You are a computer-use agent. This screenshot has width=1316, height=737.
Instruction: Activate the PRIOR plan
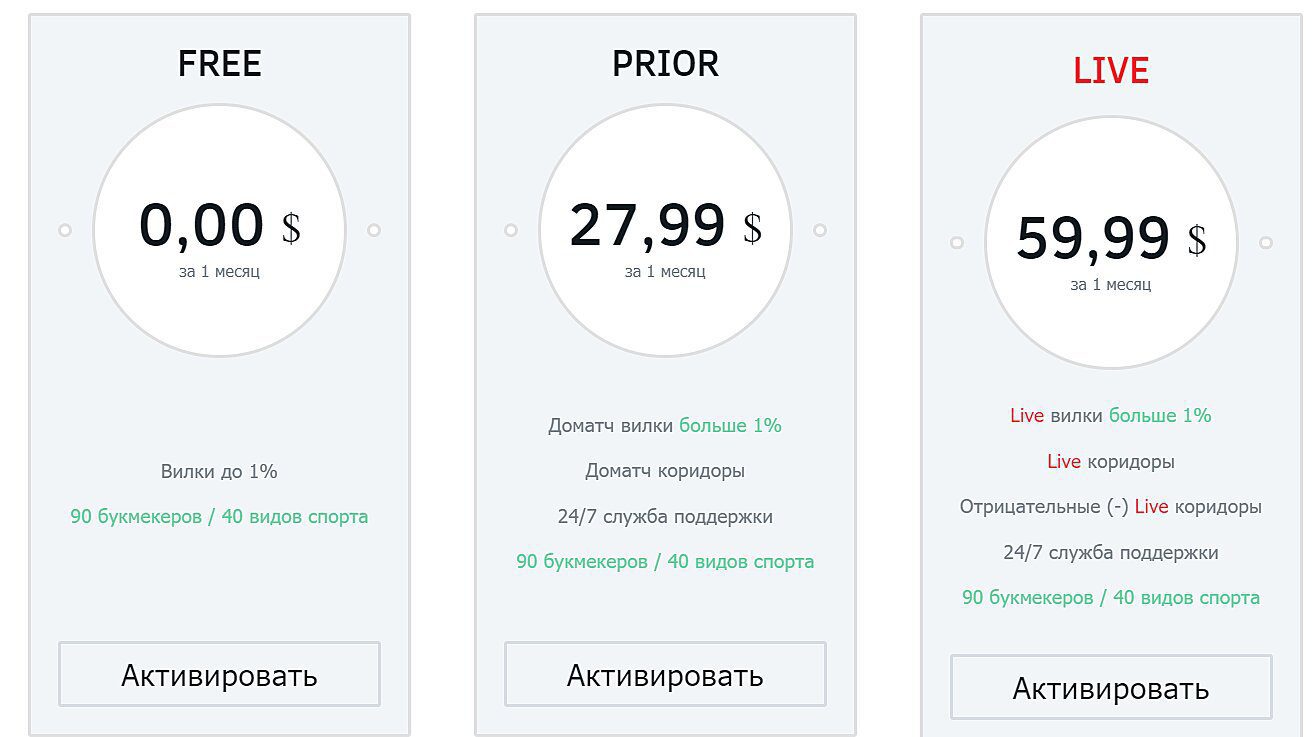[665, 675]
